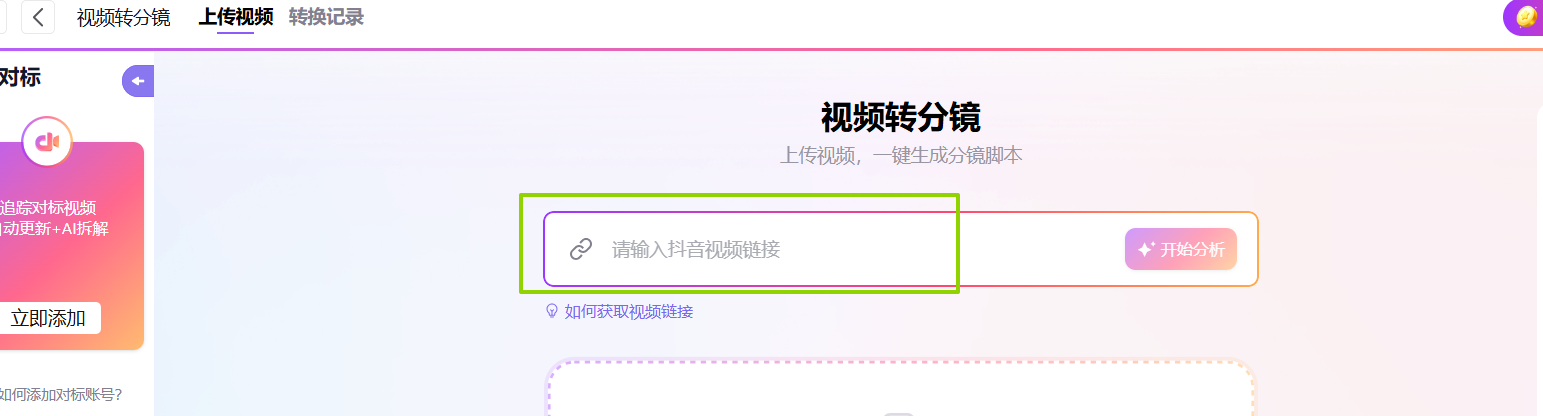Viewport: 1543px width, 416px height.
Task: Click the 对标 sidebar heading
Action: coord(20,77)
